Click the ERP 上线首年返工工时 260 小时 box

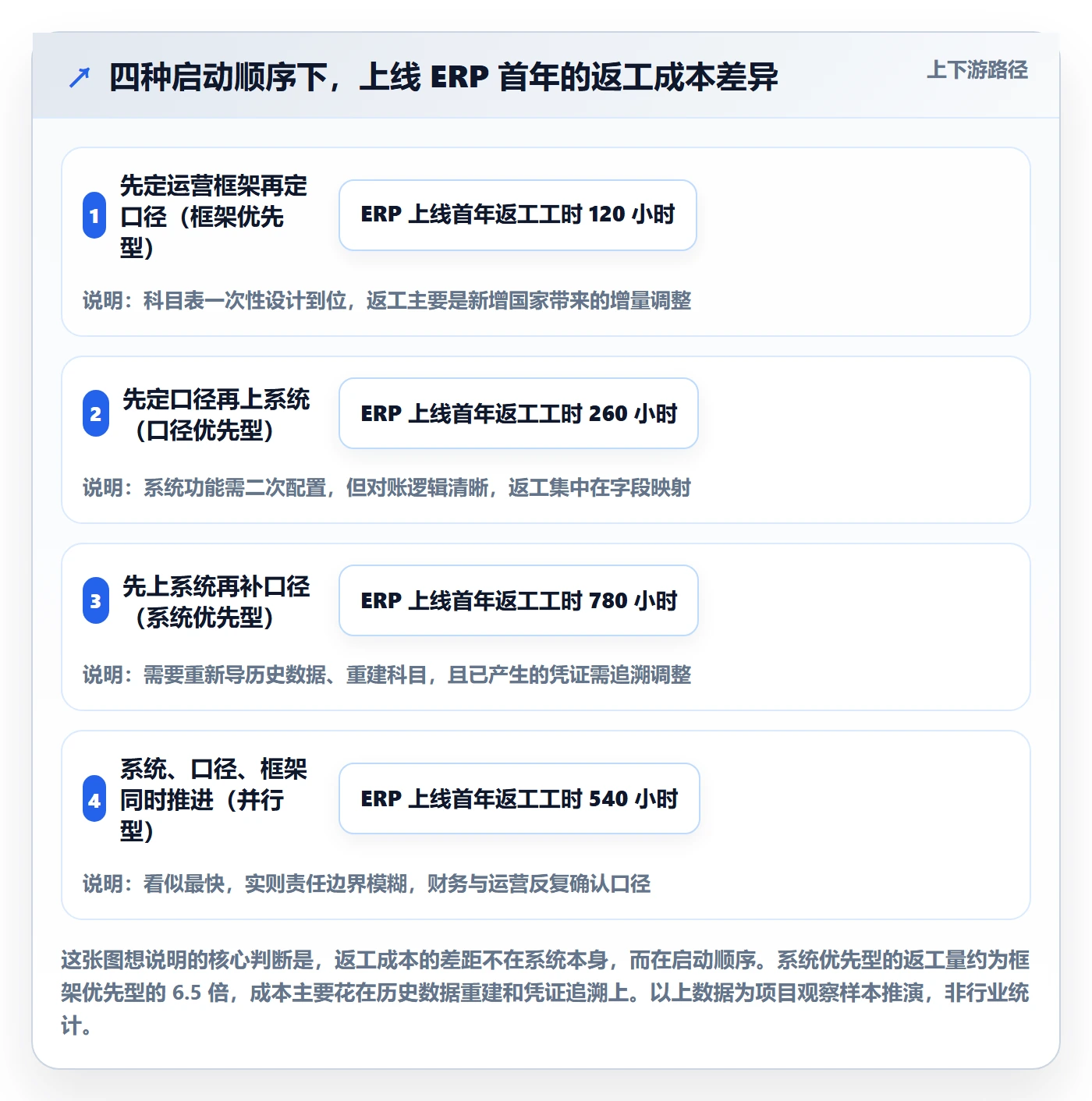519,413
